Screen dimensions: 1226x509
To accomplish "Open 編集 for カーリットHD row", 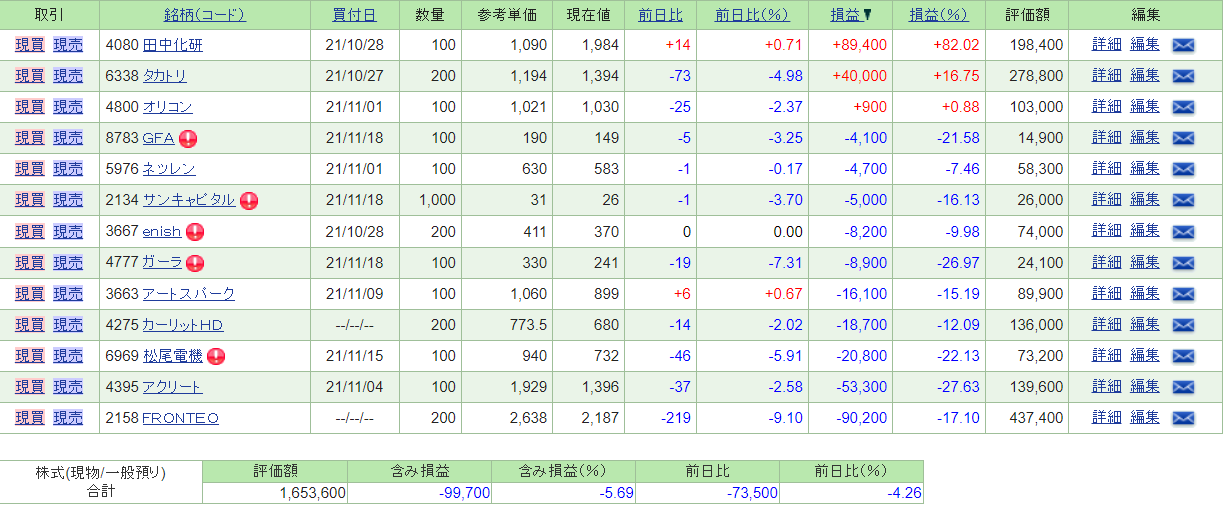I will [1145, 325].
